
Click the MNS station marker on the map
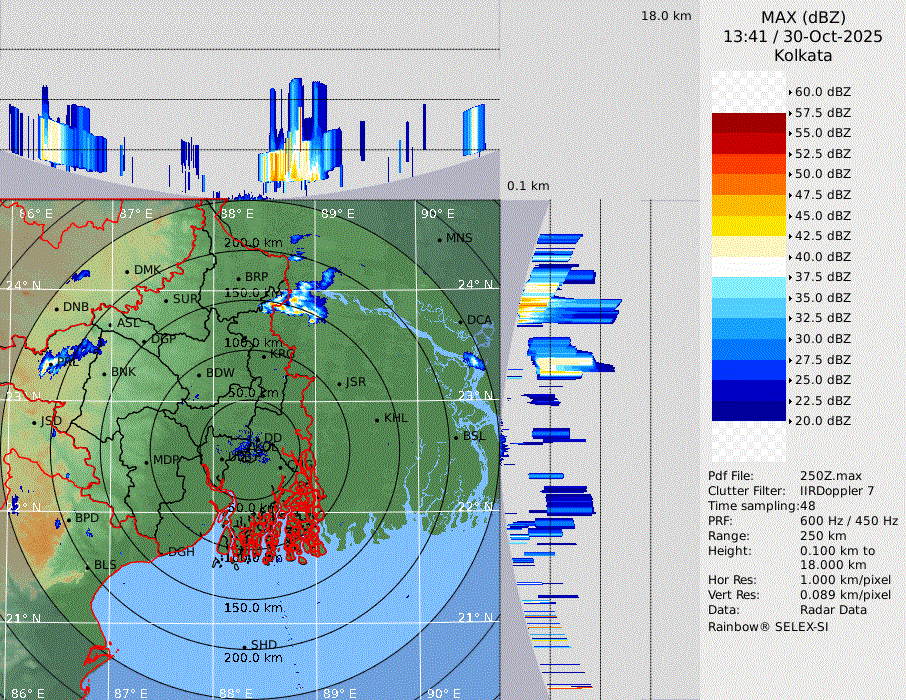pyautogui.click(x=440, y=239)
